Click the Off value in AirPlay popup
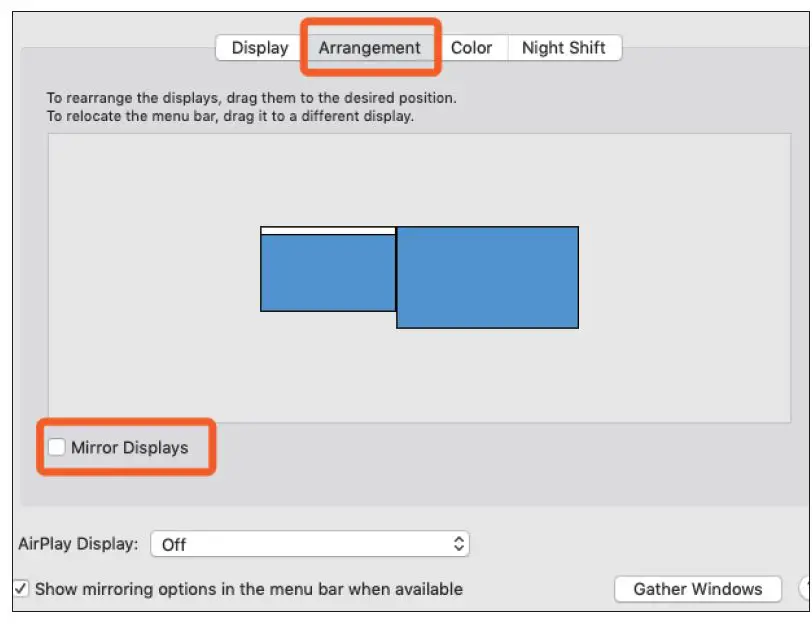Screen dimensions: 812x634 [x=174, y=544]
